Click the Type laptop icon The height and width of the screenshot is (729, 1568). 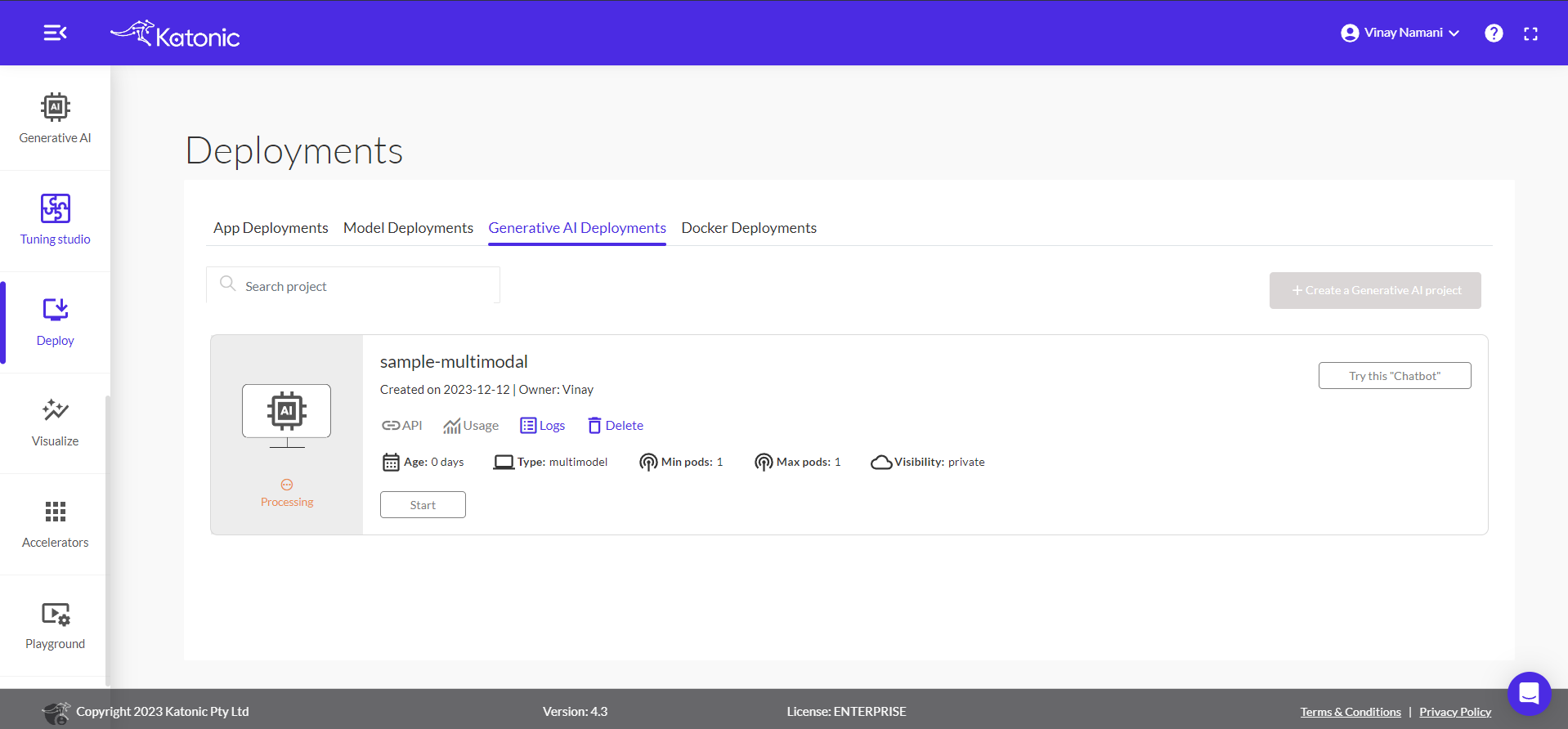504,463
